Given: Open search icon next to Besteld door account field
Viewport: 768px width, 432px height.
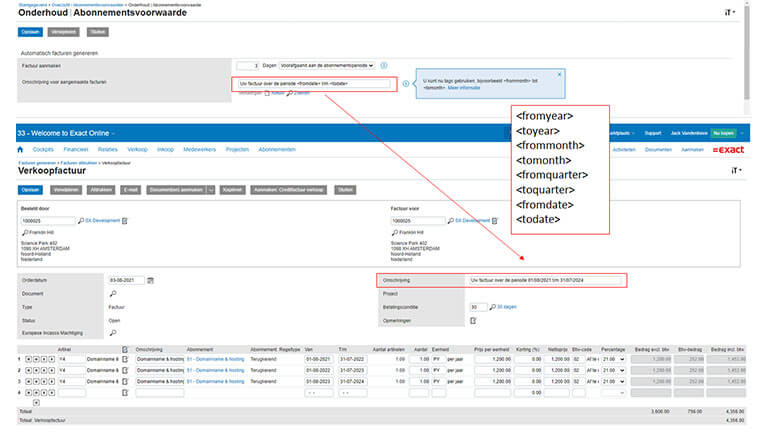Looking at the screenshot, I should coord(81,221).
